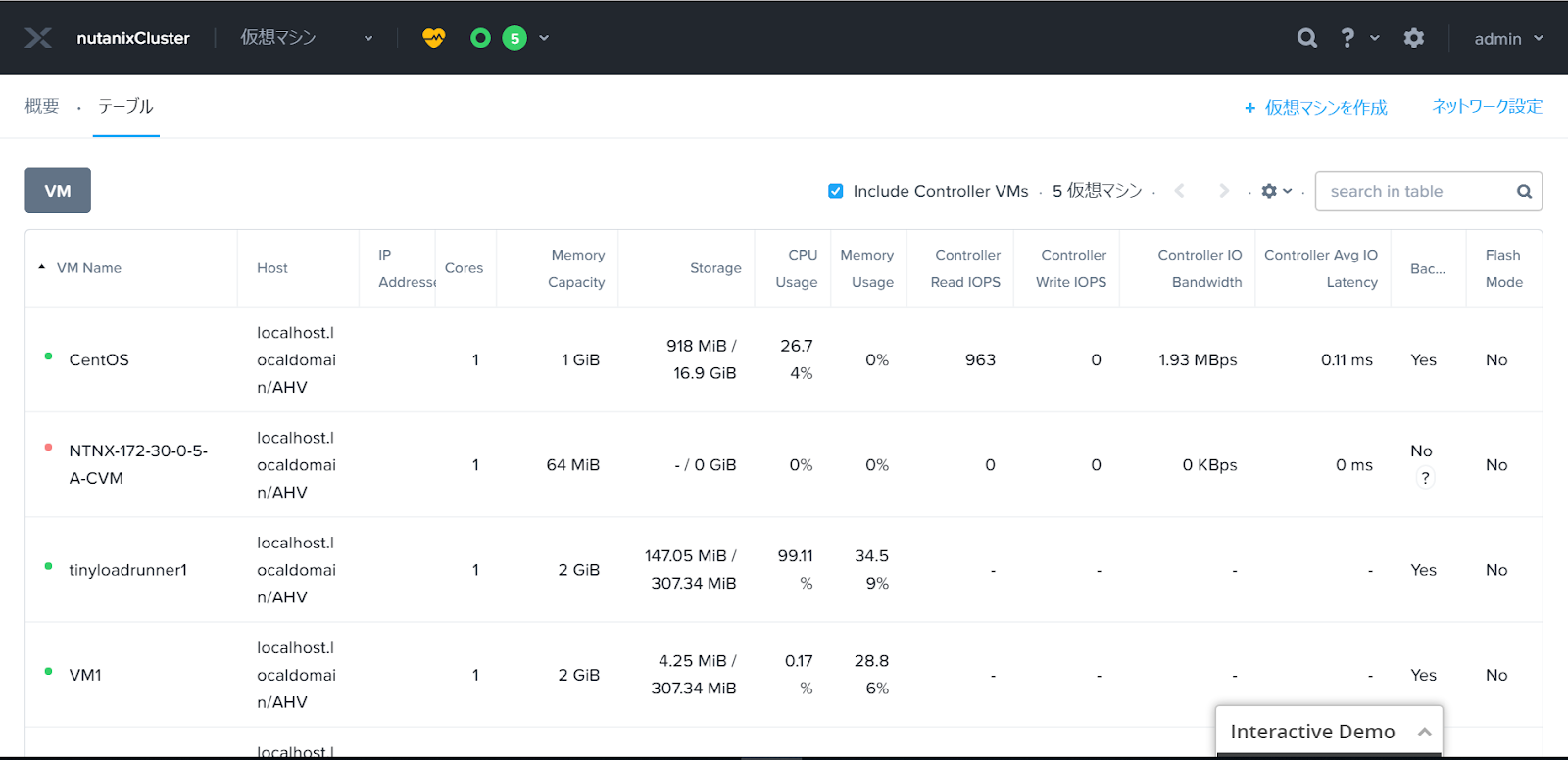
Task: Sort by Host column header
Action: click(272, 267)
